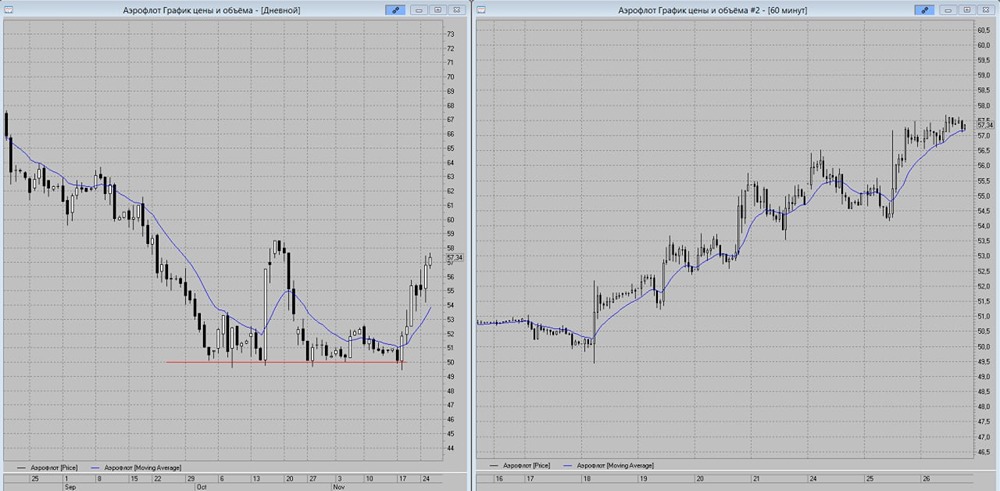The height and width of the screenshot is (491, 1000).
Task: Click date '29' on the daily chart date axis
Action: (x=189, y=478)
